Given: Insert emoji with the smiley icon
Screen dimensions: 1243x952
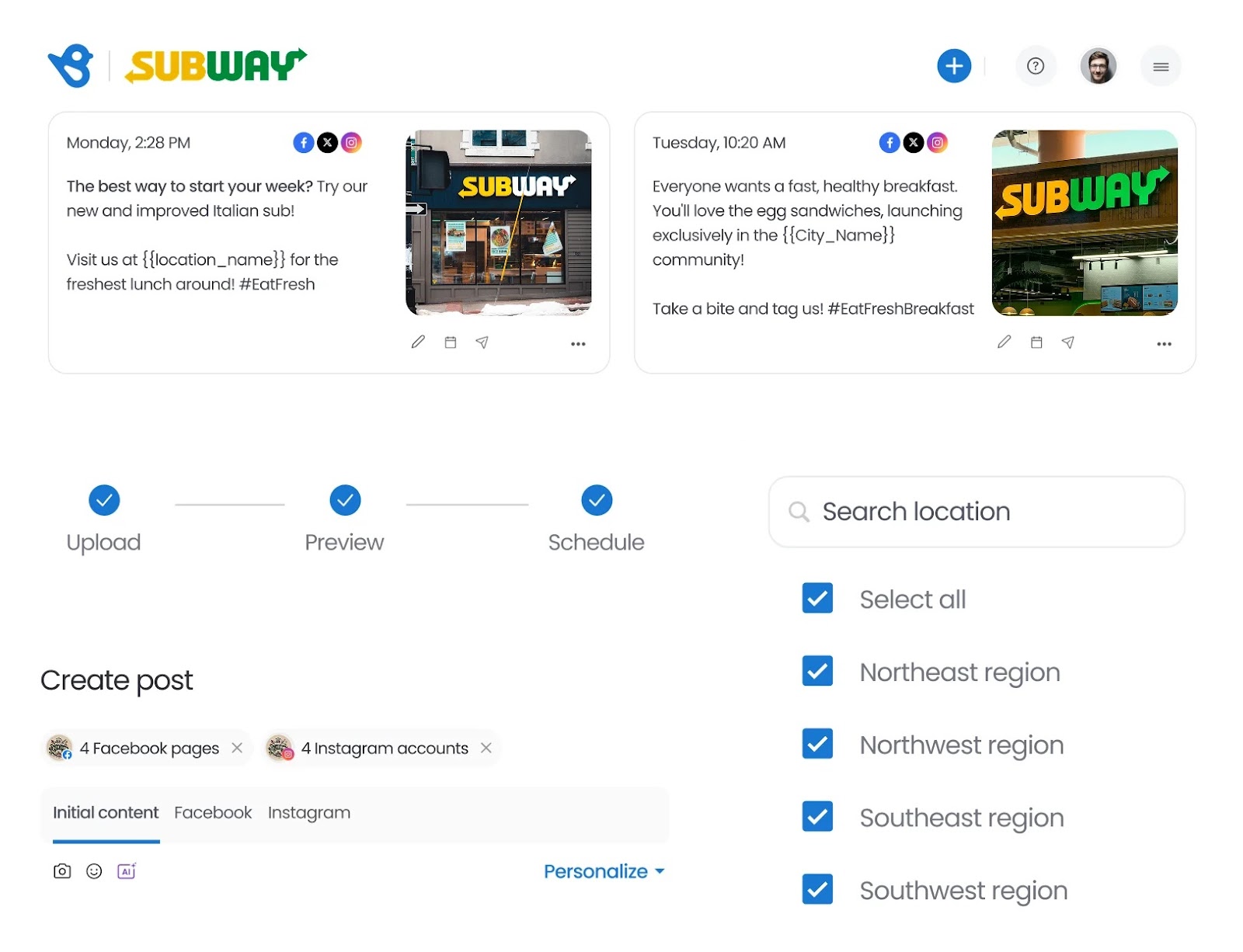Looking at the screenshot, I should (x=94, y=871).
